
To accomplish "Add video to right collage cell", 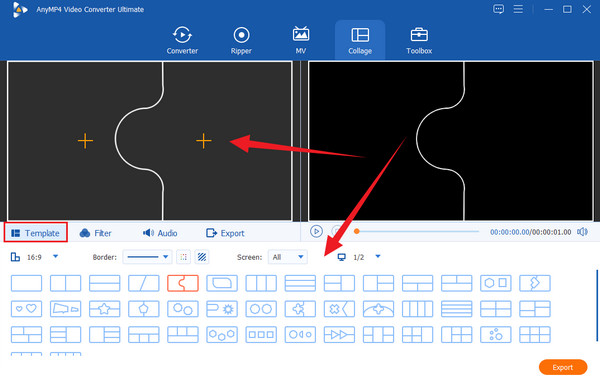I will (x=204, y=141).
